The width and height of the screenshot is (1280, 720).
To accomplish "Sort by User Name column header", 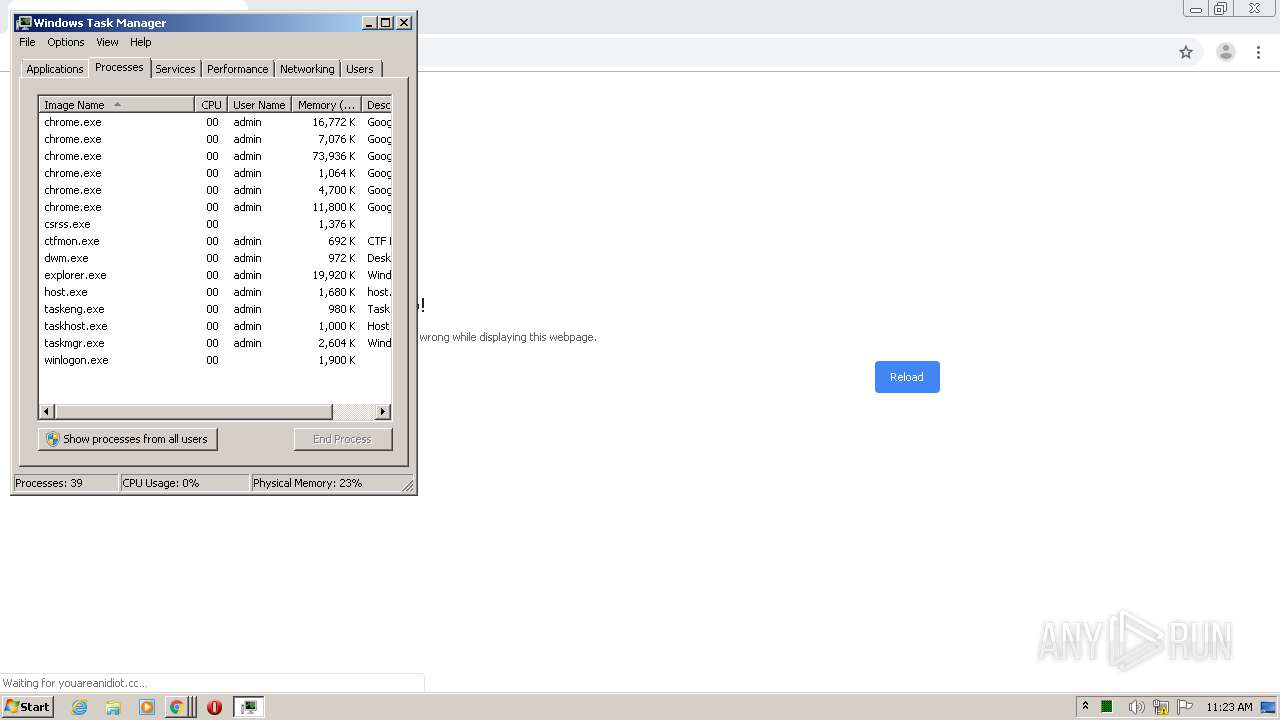I will 259,105.
